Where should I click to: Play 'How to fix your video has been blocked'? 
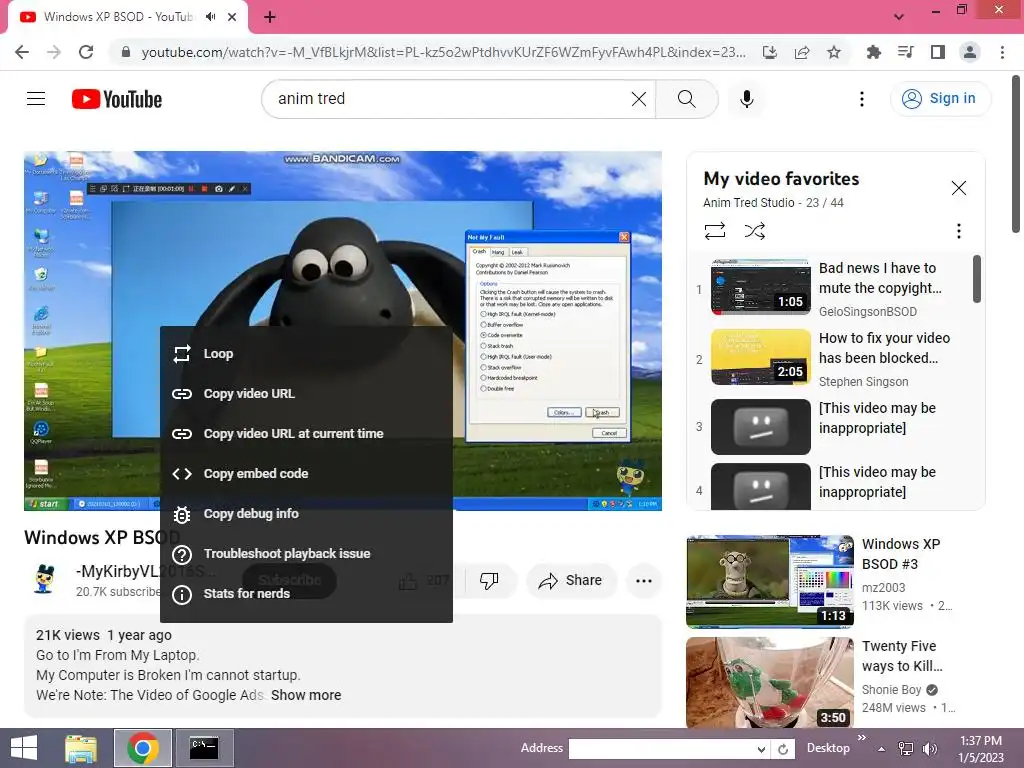pos(760,357)
